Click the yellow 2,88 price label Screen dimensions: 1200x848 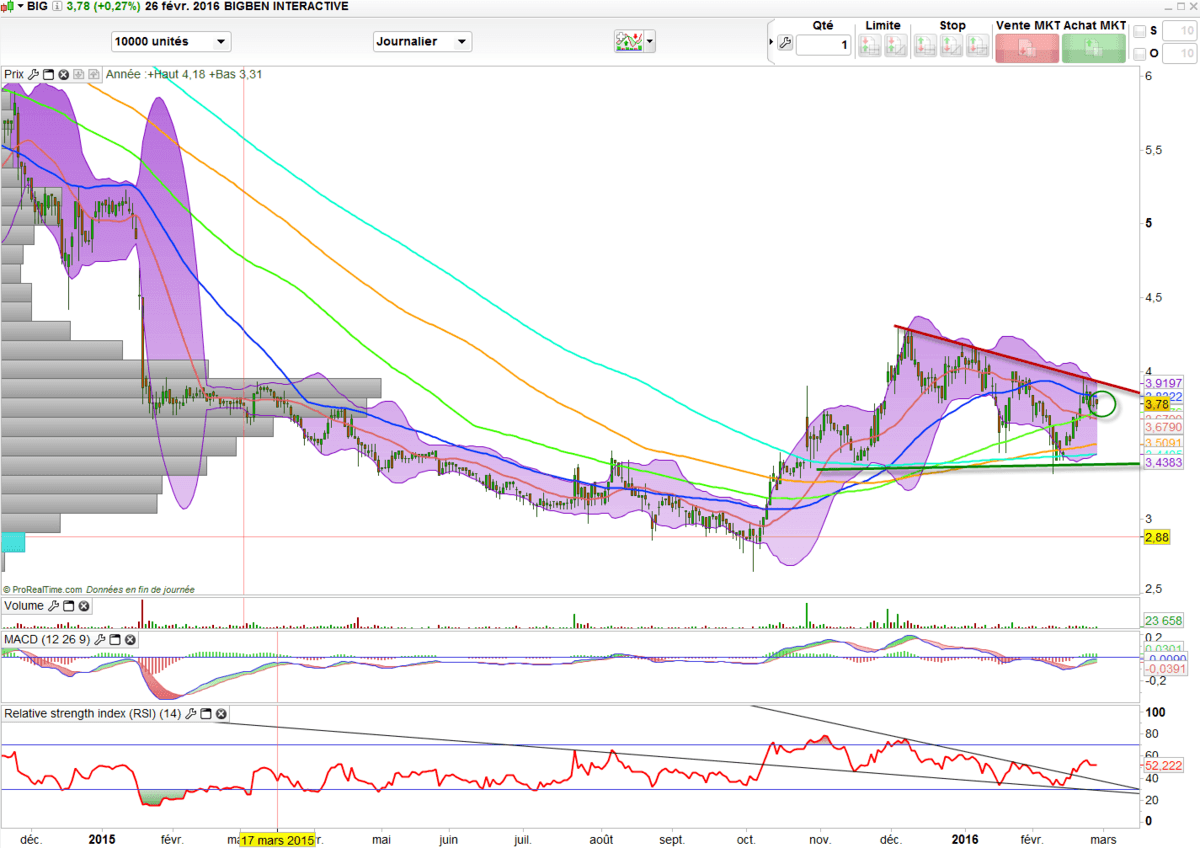(1157, 537)
